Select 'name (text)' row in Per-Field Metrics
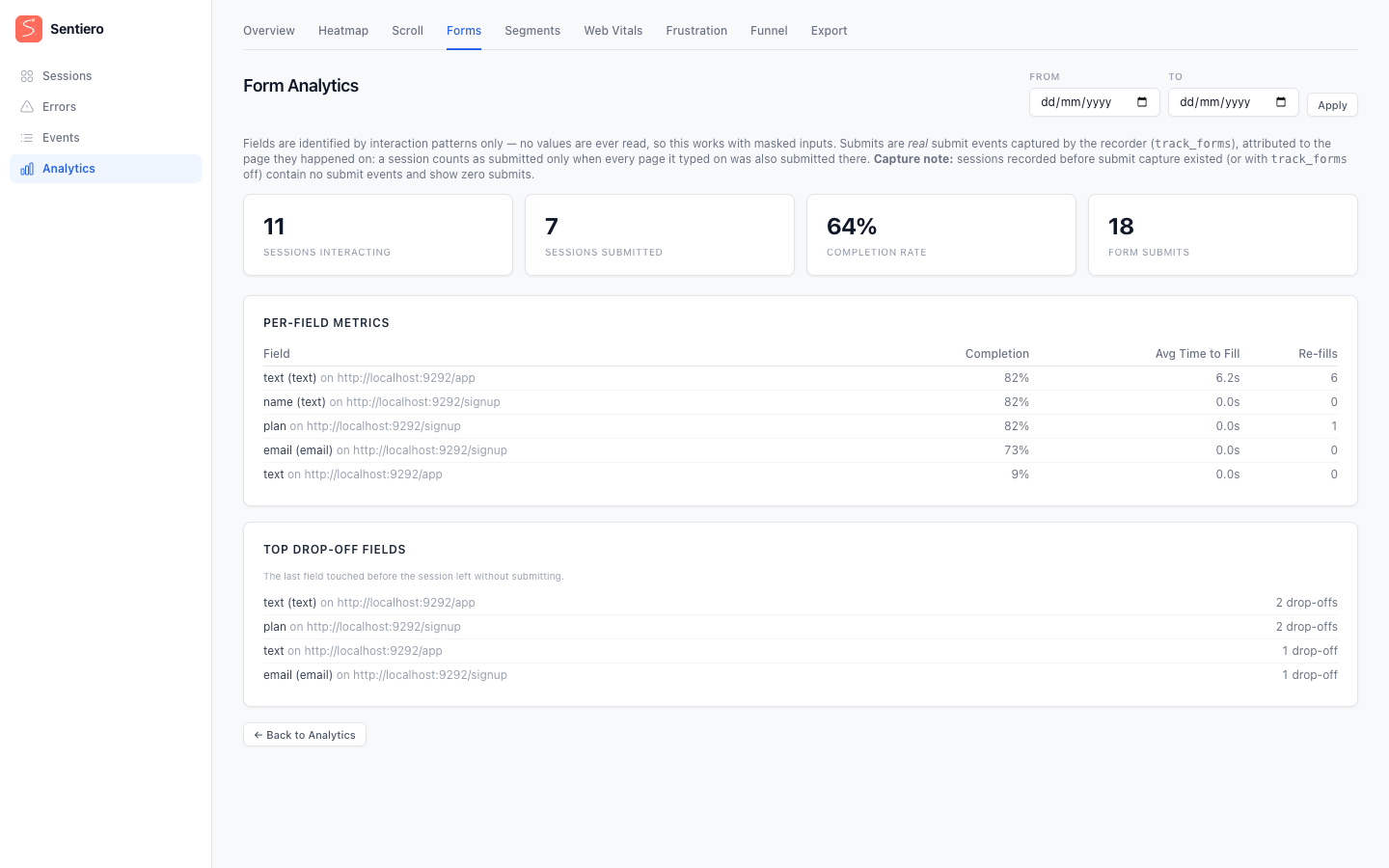 (x=801, y=402)
